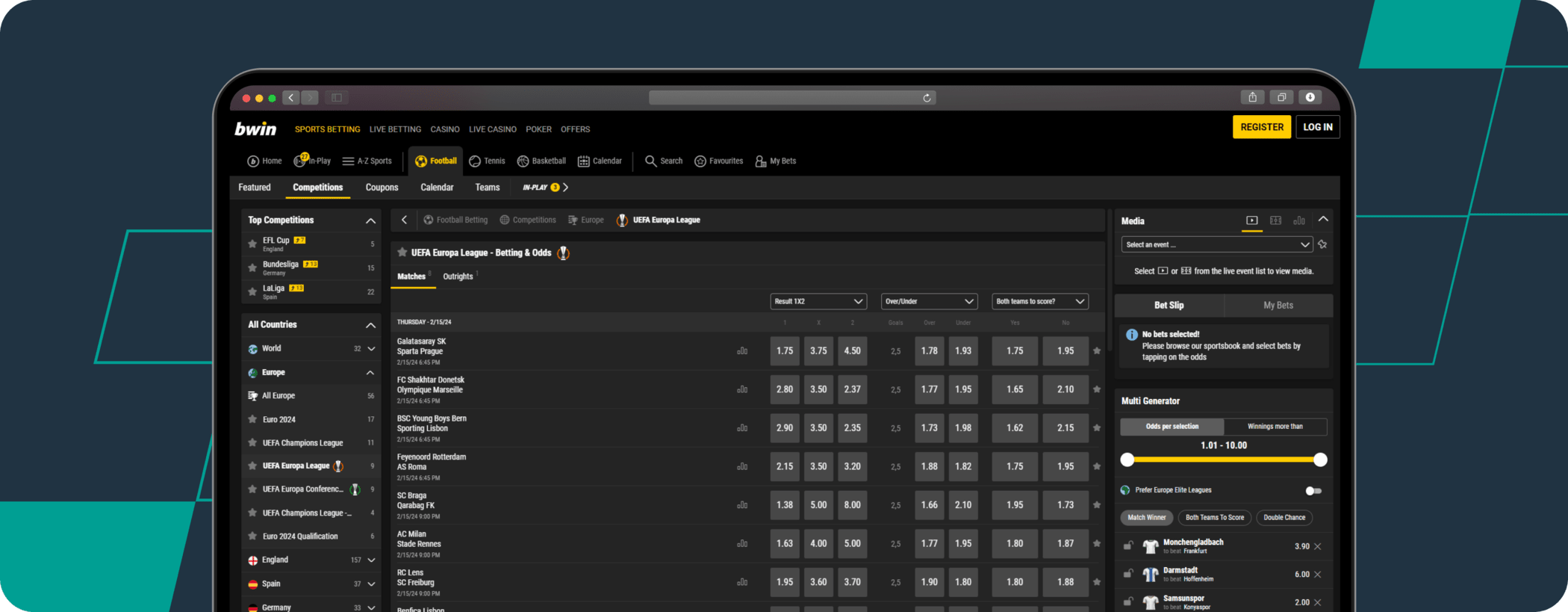Favourite the FC Shakhtar Donetsk match star
The height and width of the screenshot is (612, 1568).
click(1097, 389)
